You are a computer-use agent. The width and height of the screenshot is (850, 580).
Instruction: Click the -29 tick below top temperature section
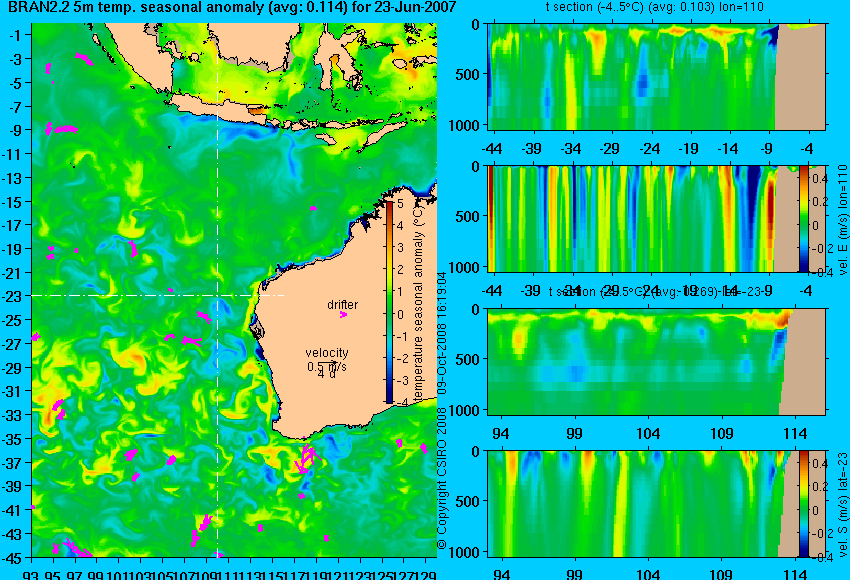tap(610, 149)
